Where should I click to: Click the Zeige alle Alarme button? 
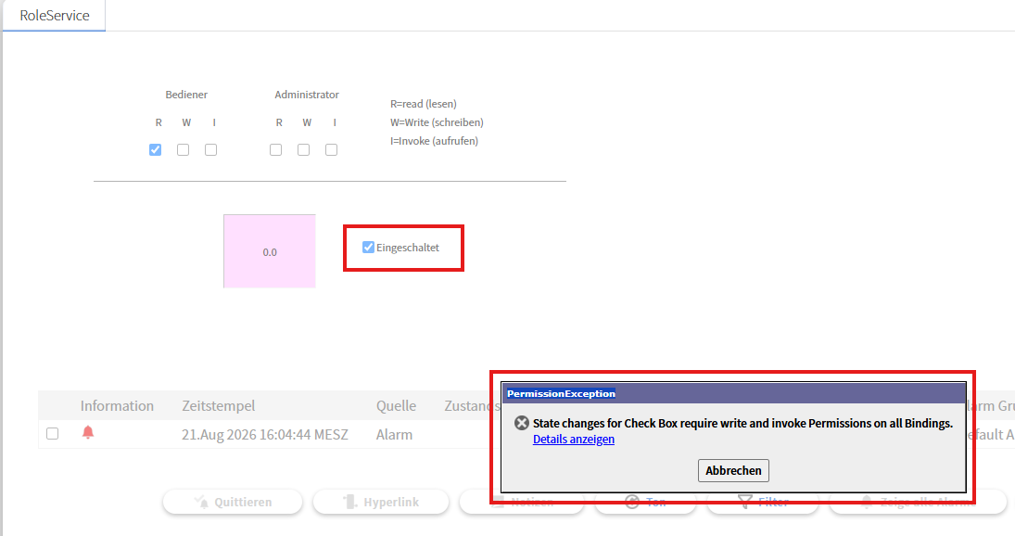pyautogui.click(x=918, y=502)
